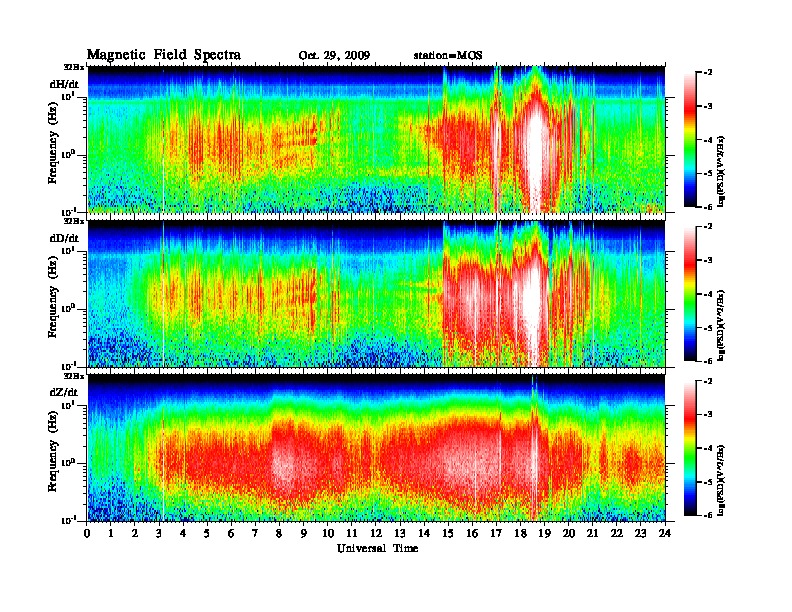This screenshot has width=792, height=612.
Task: Click the dH/dt panel color scale bar
Action: tap(689, 139)
